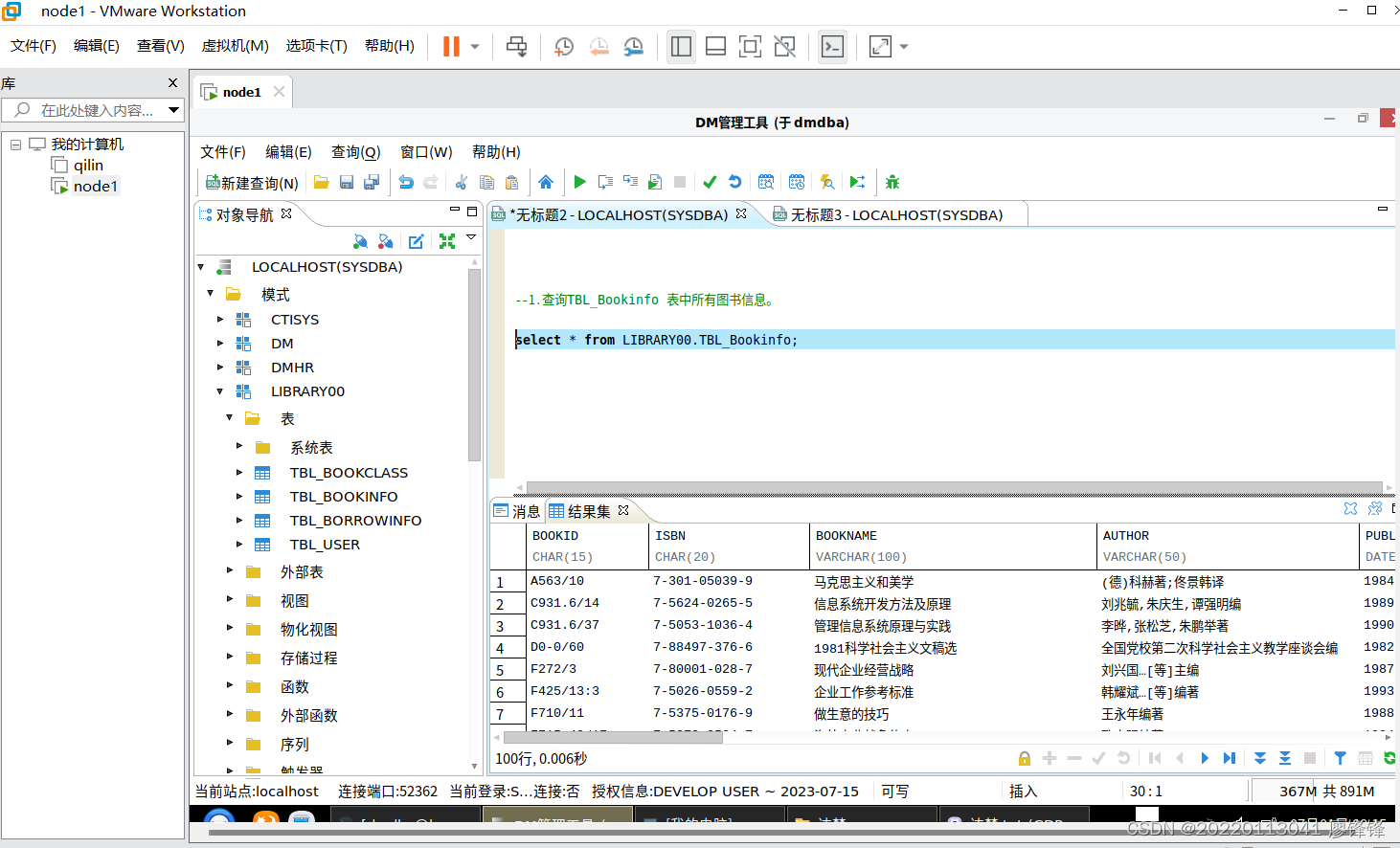Viewport: 1400px width, 848px height.
Task: Select qilin in the VMware library
Action: [x=88, y=166]
